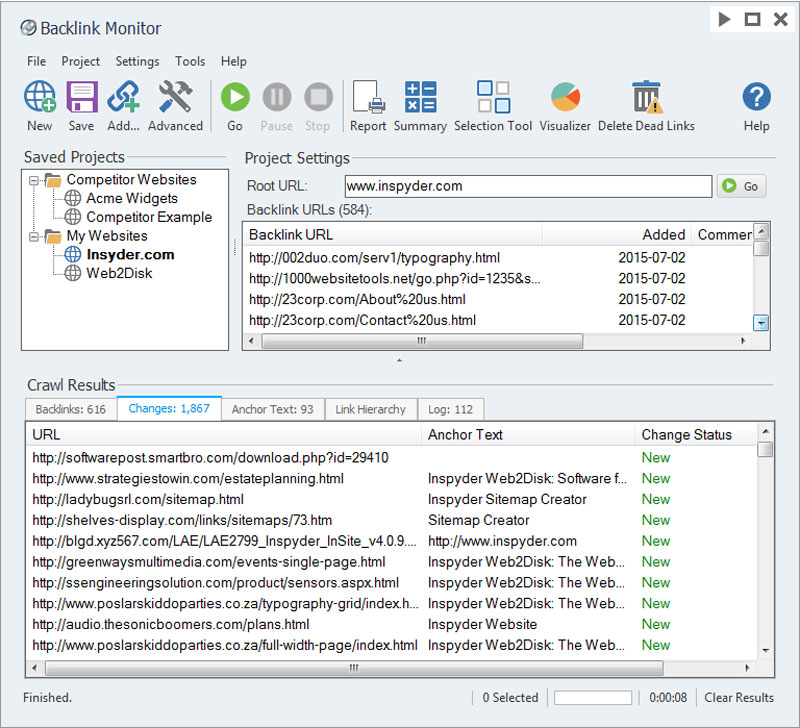Click the status bar progress bar

click(x=593, y=697)
